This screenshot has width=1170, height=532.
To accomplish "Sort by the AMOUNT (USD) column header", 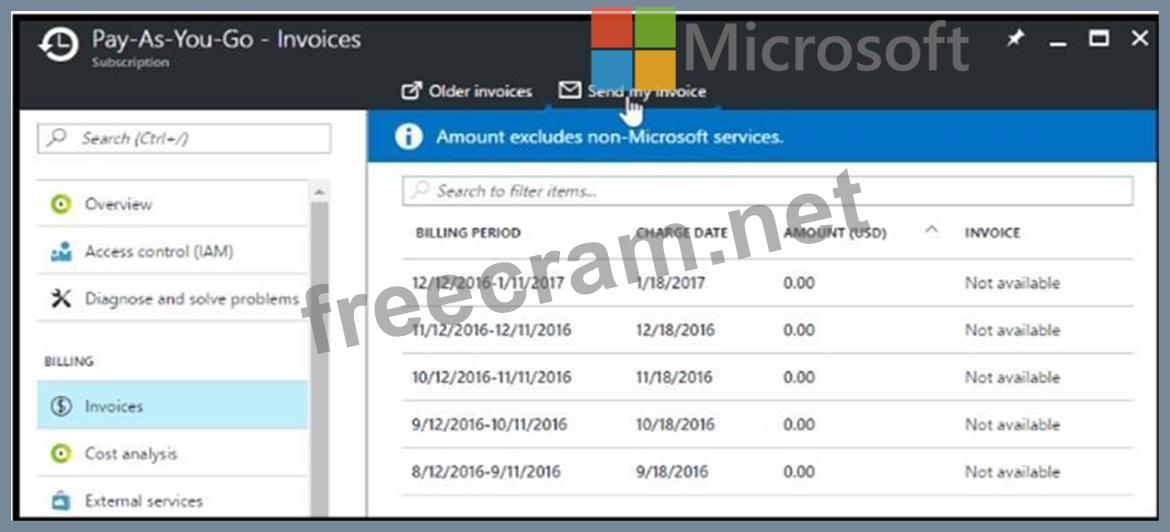I will point(835,233).
